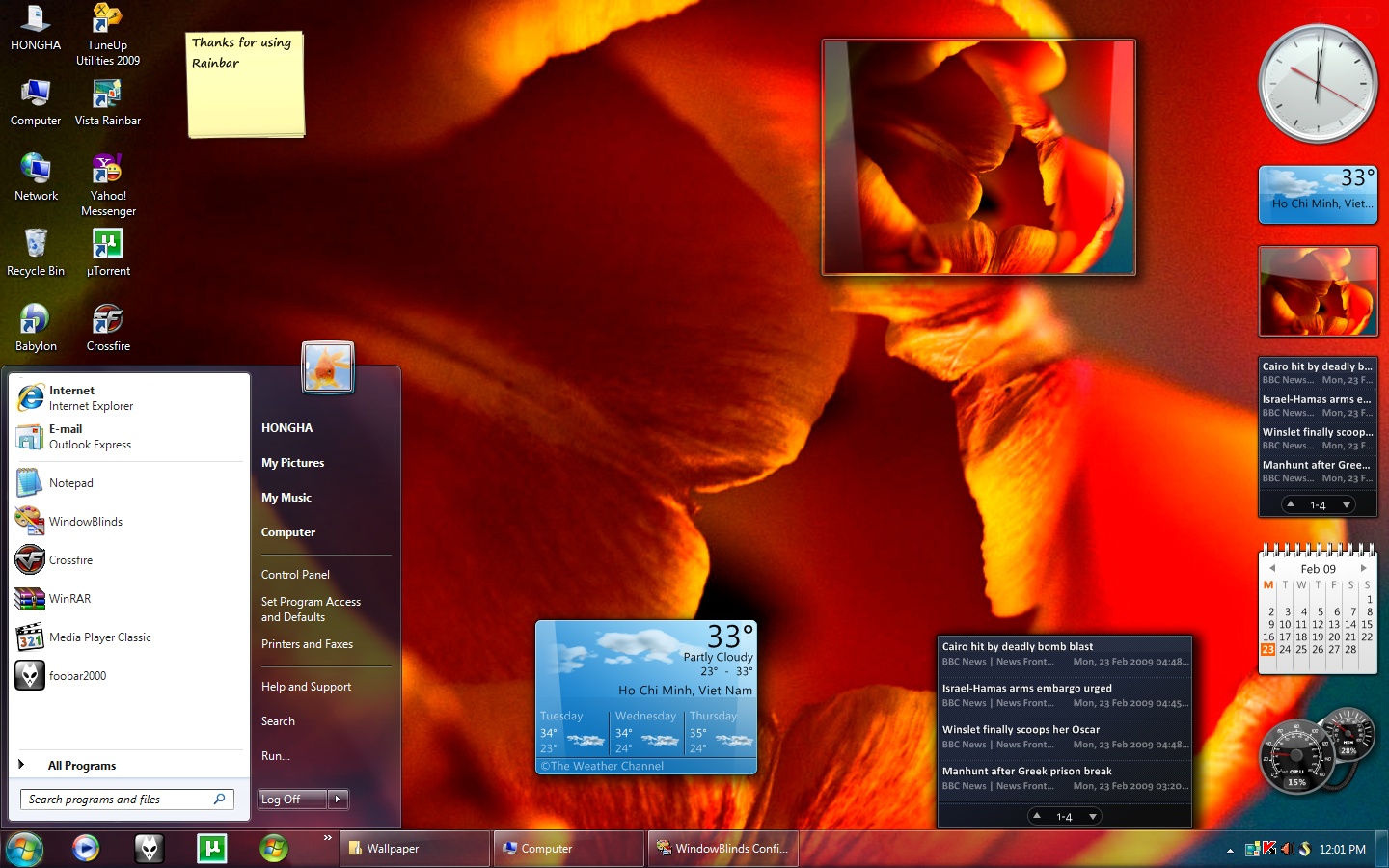Go to next month in calendar gadget
The width and height of the screenshot is (1389, 868).
pos(1364,568)
